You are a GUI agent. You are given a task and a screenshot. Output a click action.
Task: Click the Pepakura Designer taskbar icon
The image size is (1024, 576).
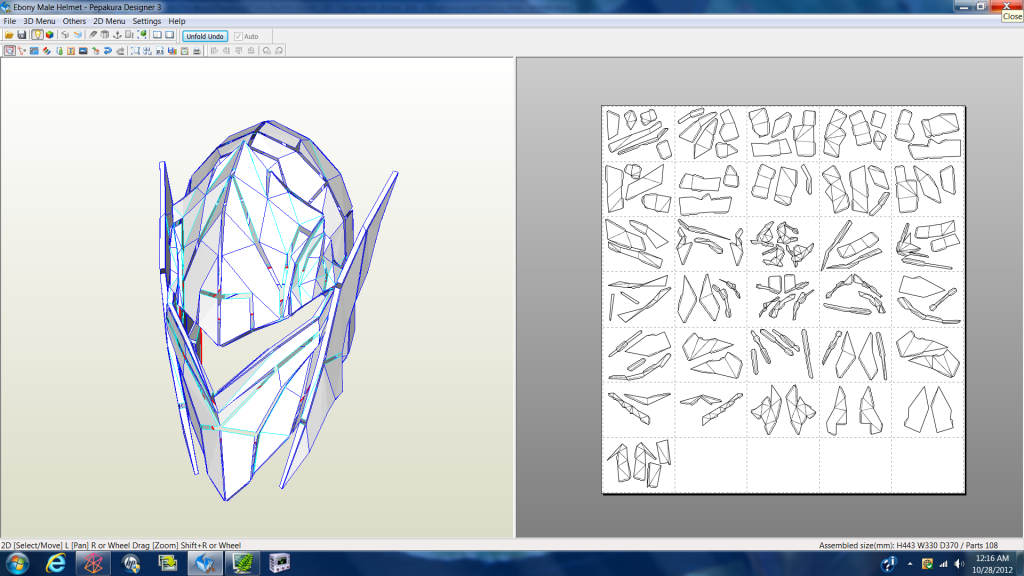coord(205,563)
